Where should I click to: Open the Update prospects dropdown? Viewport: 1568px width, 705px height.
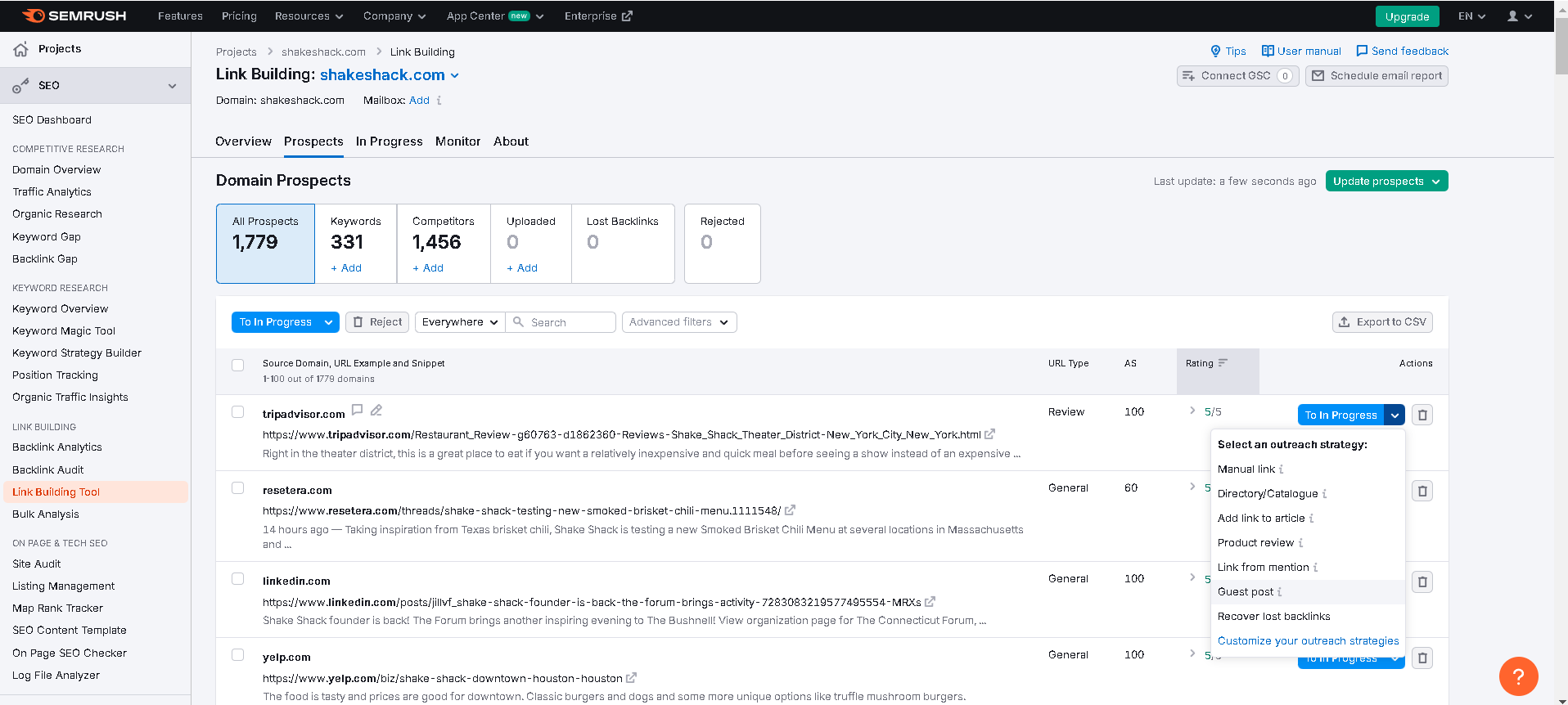coord(1386,181)
